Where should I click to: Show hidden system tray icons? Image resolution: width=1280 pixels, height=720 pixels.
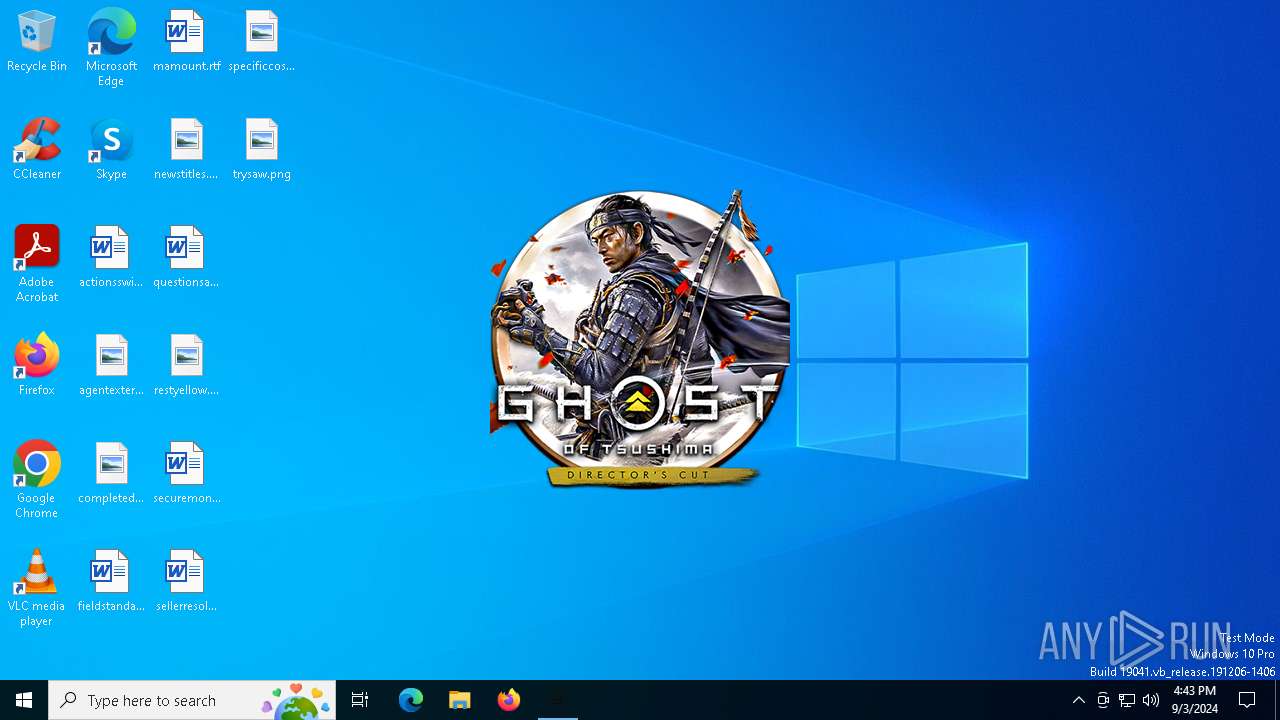pyautogui.click(x=1078, y=700)
